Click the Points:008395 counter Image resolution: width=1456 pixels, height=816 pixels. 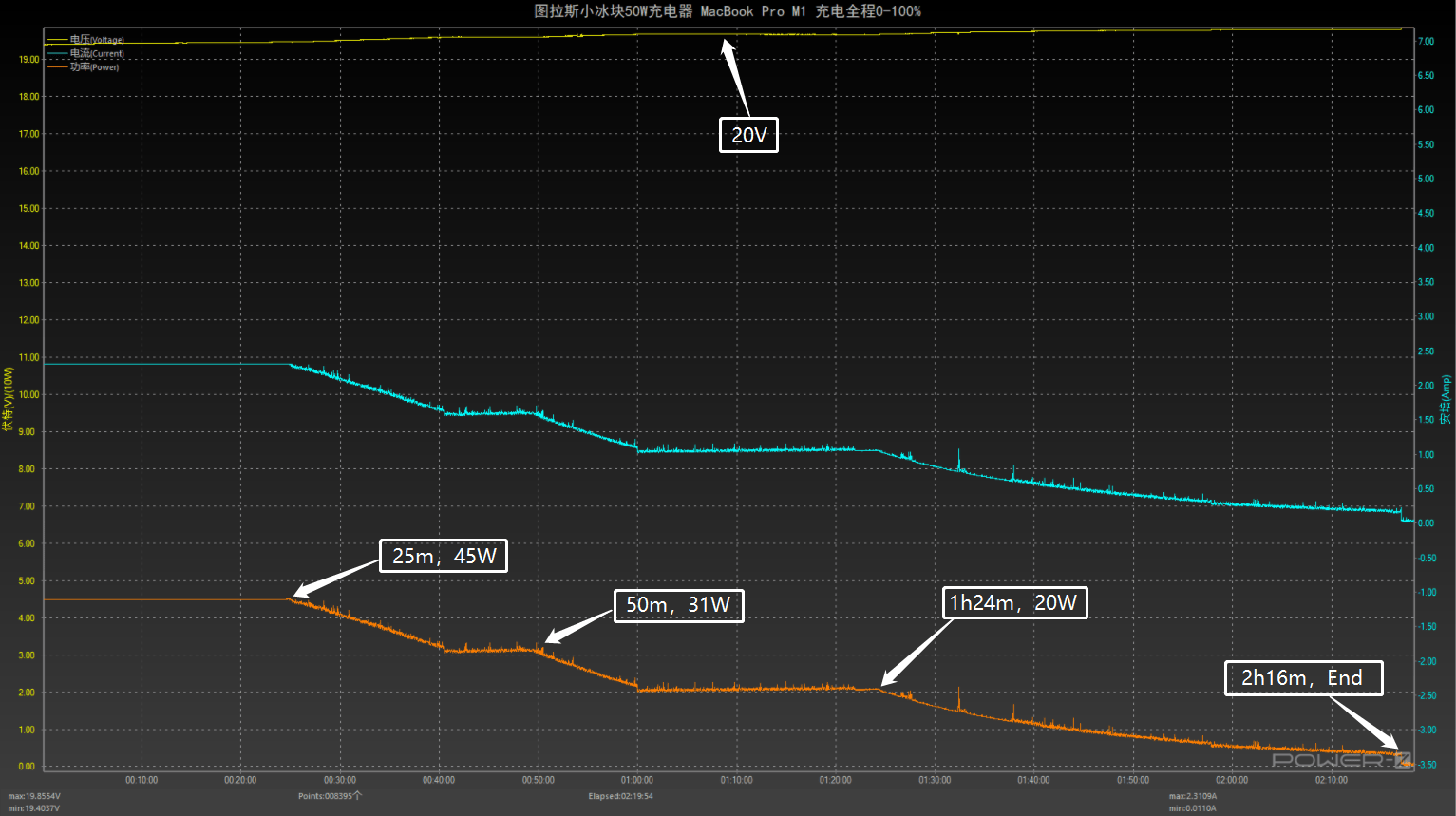330,796
